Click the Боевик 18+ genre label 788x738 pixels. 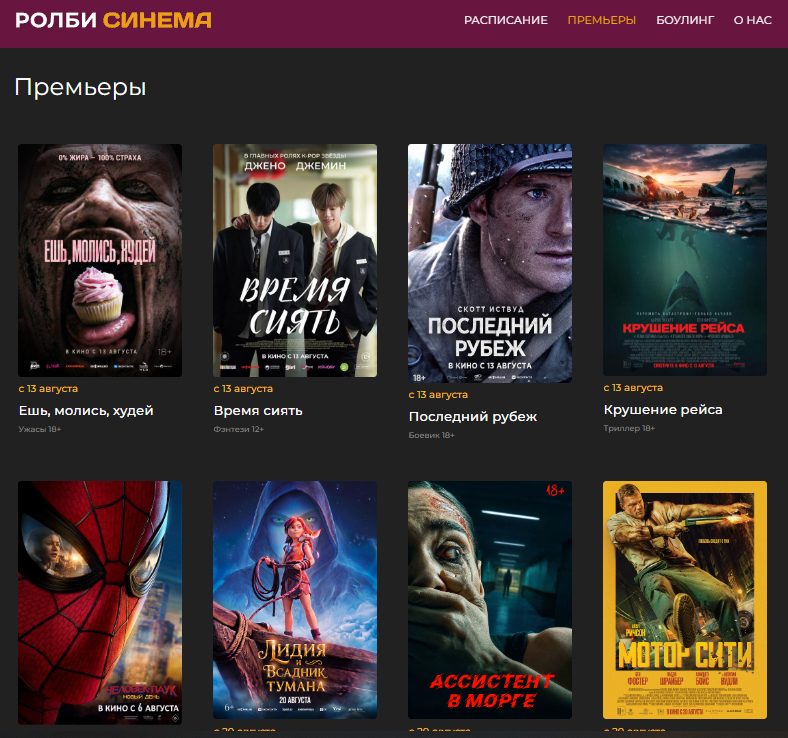pos(432,435)
